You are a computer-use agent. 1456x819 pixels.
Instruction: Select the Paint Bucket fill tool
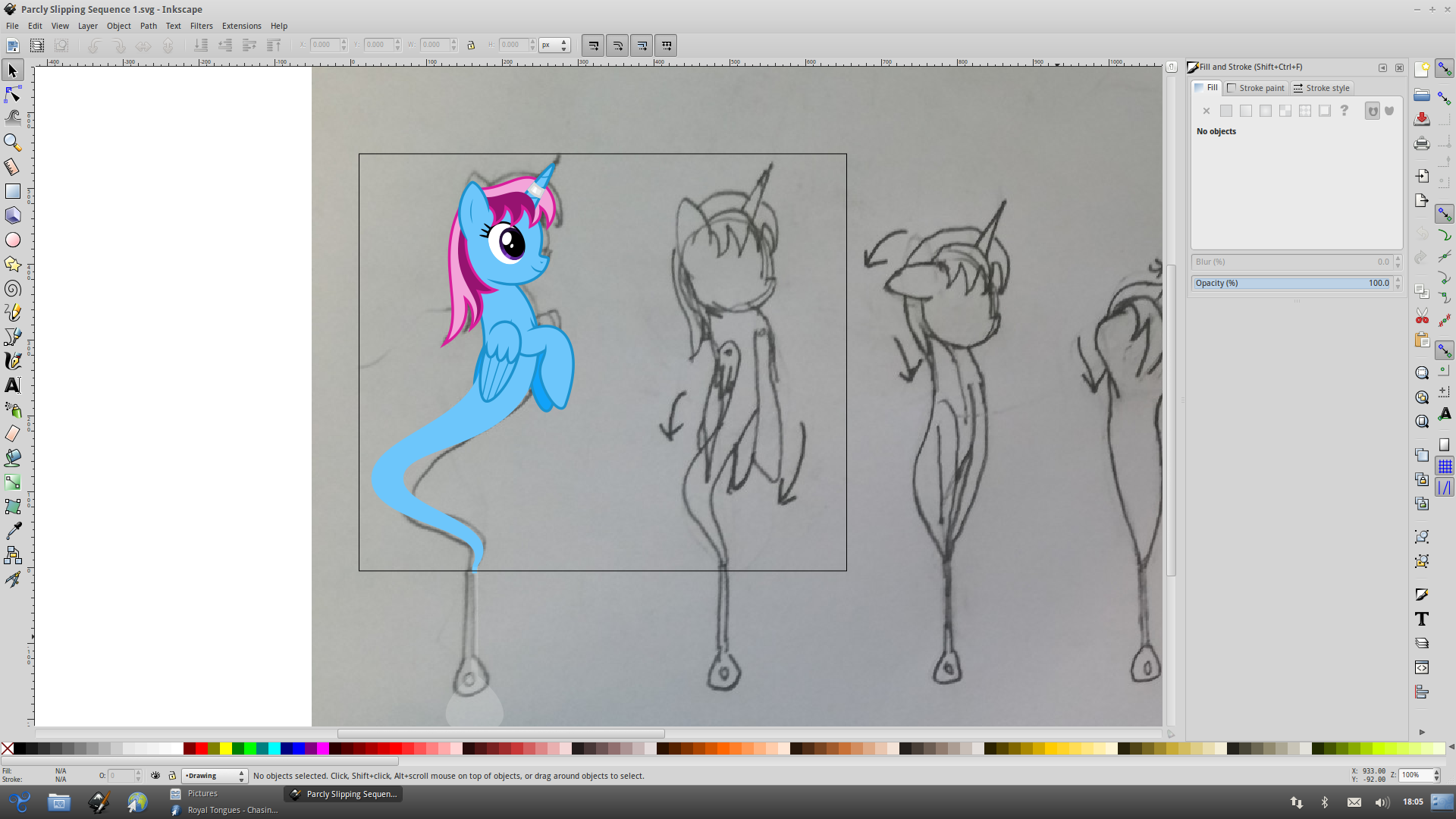(x=13, y=458)
